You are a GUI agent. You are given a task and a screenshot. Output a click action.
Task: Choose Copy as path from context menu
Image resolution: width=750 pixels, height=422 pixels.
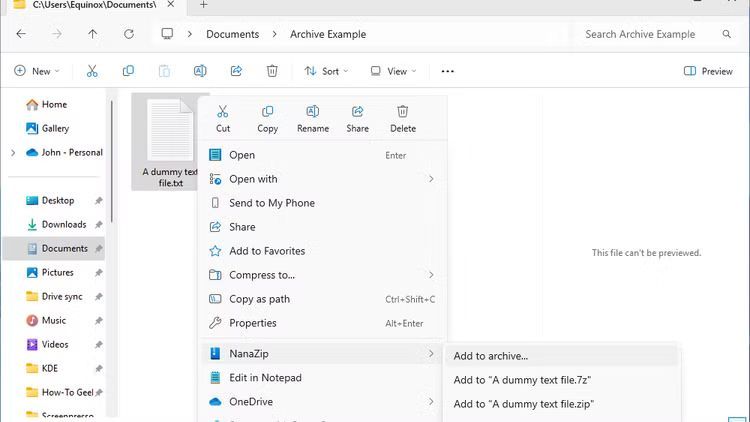[259, 299]
